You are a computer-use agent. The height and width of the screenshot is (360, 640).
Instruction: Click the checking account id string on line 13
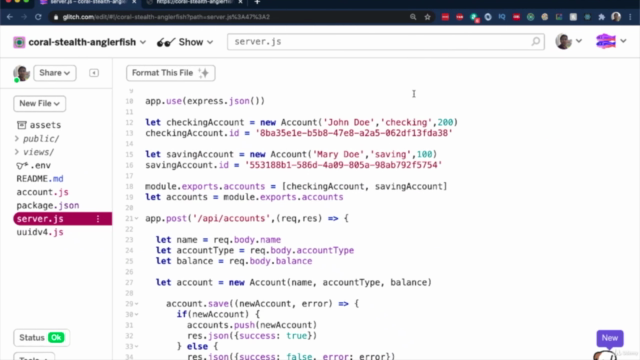point(354,133)
